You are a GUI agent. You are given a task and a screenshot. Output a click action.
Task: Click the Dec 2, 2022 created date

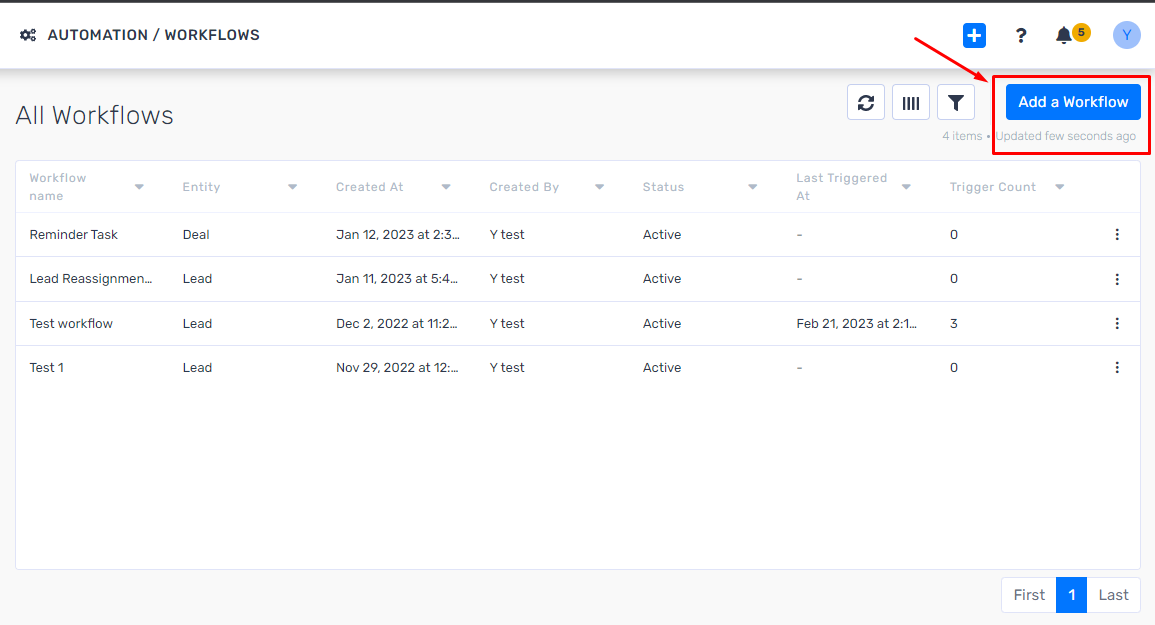coord(396,324)
